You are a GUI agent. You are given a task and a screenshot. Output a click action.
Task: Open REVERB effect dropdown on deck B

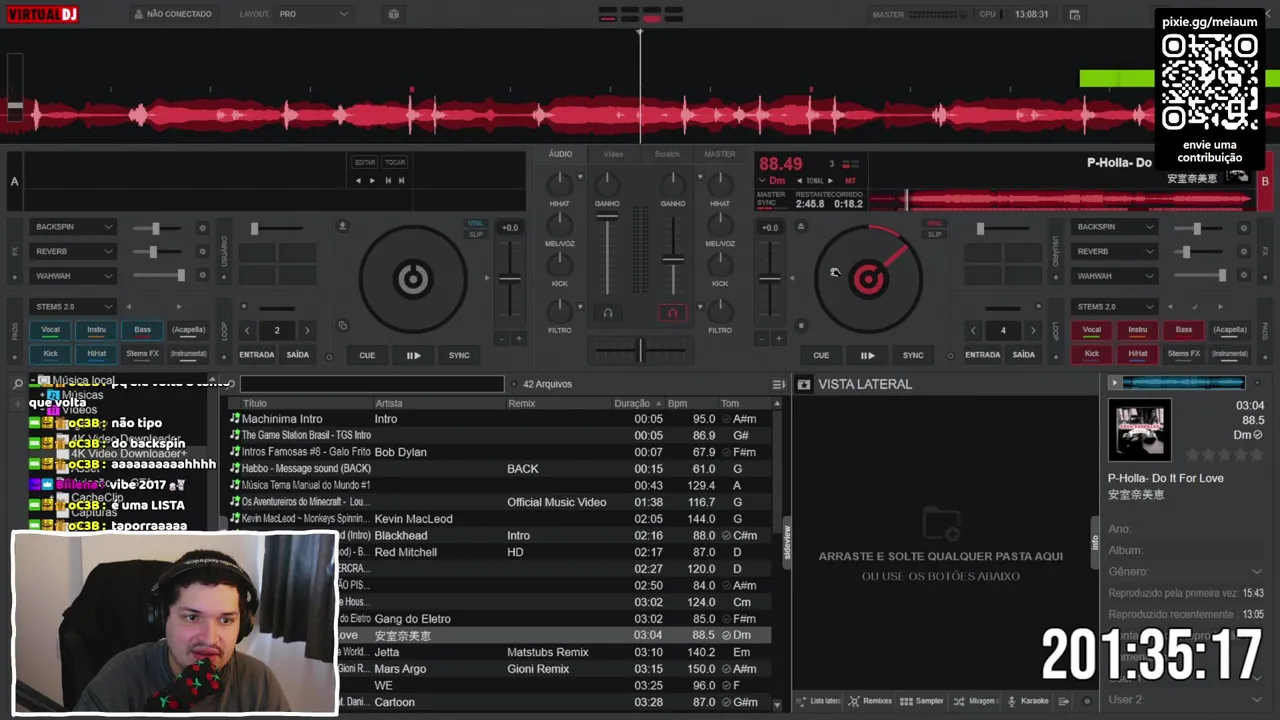1114,252
